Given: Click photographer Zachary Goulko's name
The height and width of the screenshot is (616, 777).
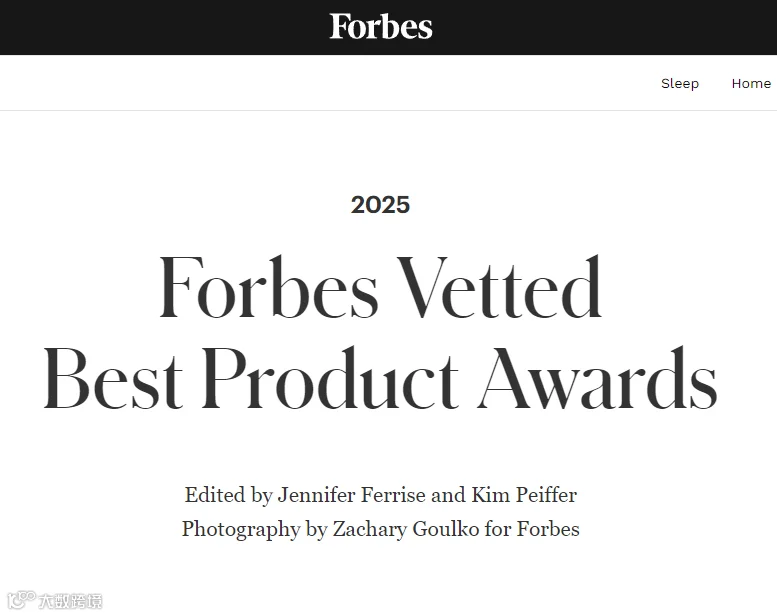Looking at the screenshot, I should coord(406,529).
